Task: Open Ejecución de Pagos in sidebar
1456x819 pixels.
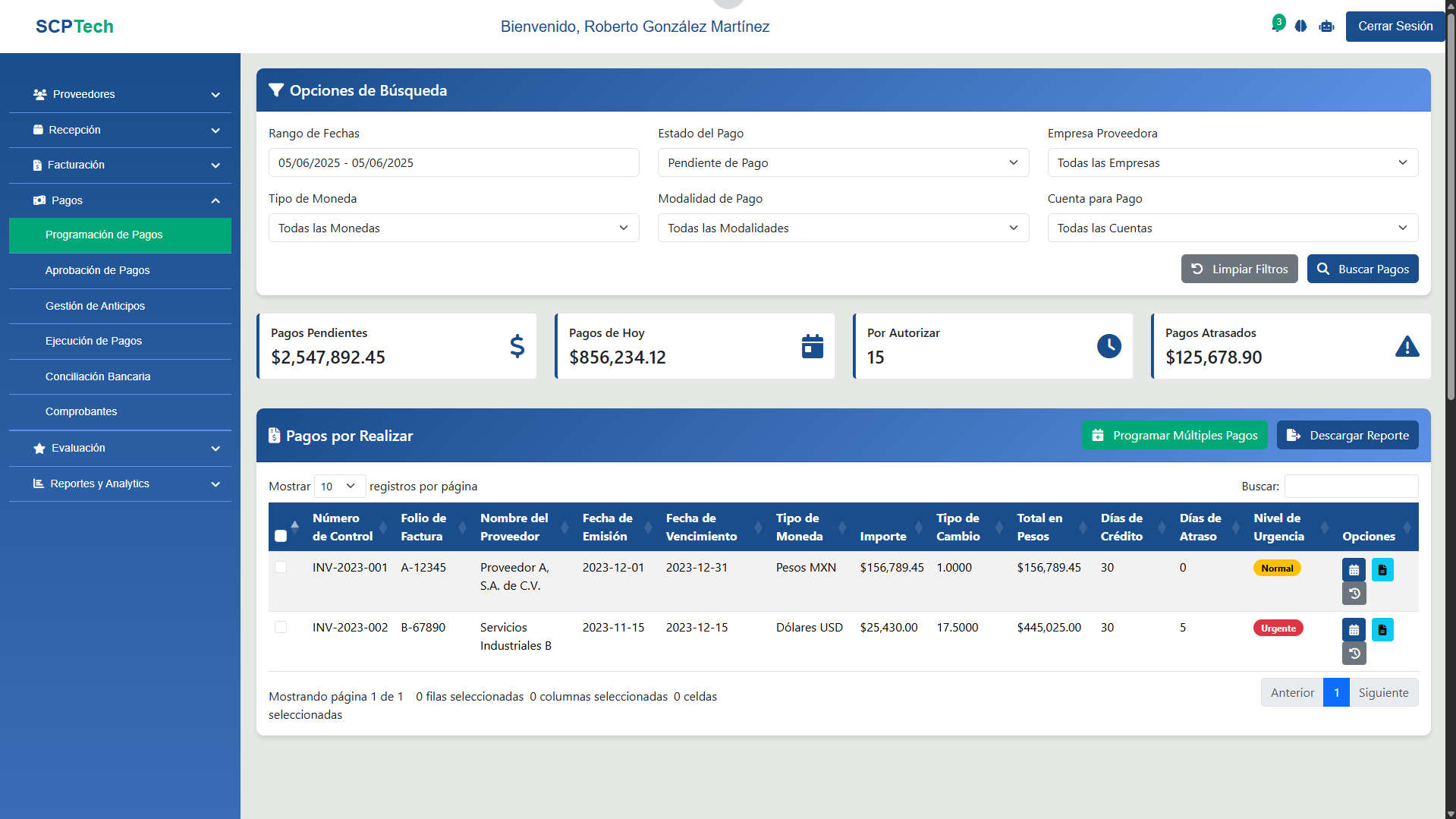Action: [x=120, y=341]
